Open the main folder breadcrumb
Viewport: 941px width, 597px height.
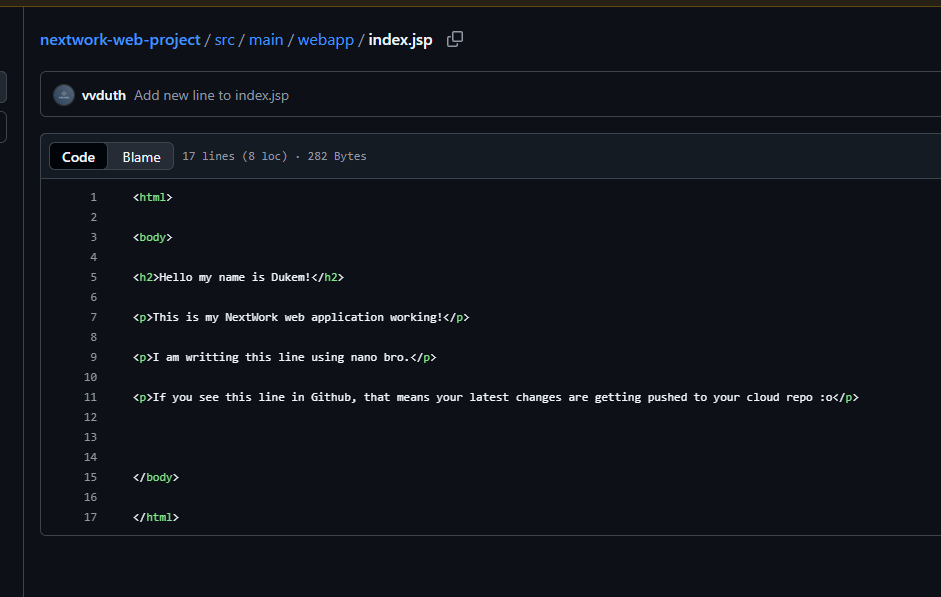coord(266,39)
